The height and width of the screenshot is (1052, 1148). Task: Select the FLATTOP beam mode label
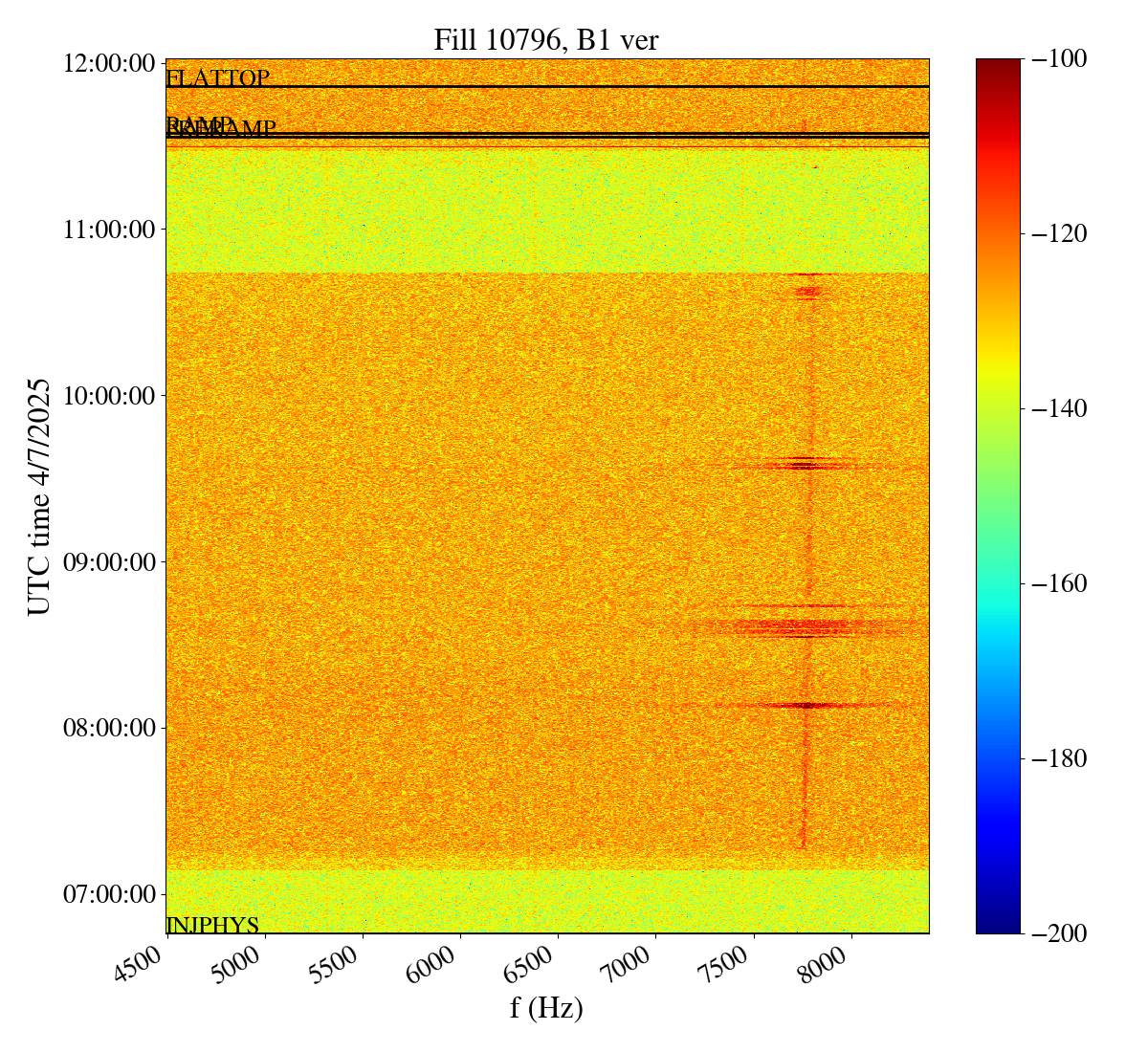pos(218,78)
